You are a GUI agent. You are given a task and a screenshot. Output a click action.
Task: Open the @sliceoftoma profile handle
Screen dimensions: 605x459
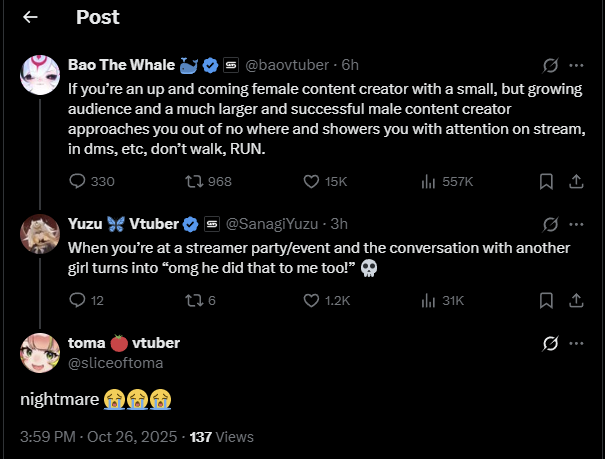click(x=116, y=362)
